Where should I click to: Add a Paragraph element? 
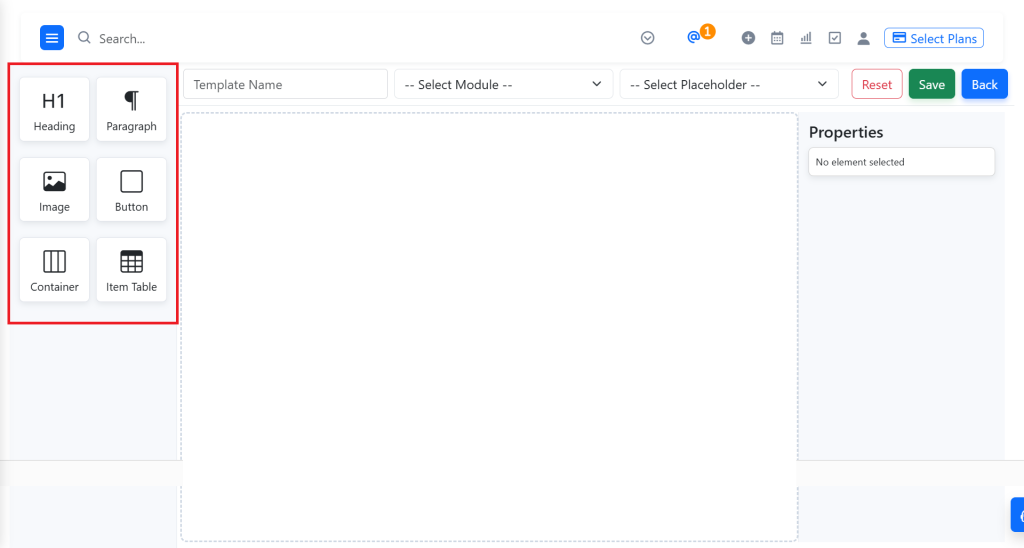(131, 109)
